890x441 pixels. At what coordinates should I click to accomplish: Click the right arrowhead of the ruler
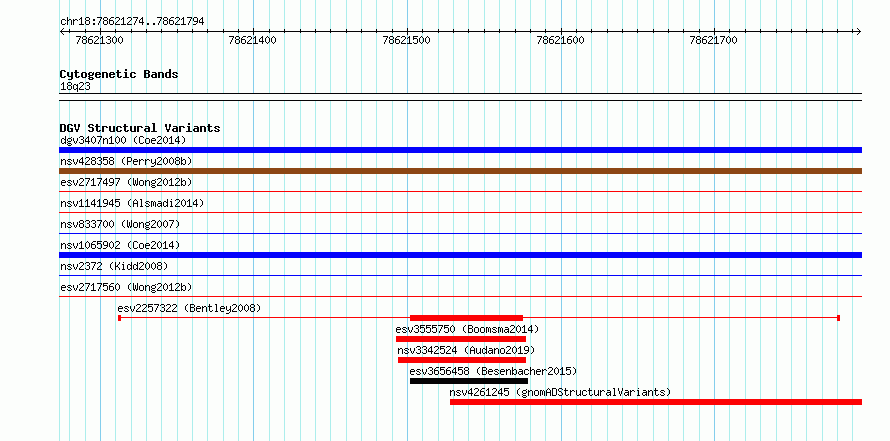point(858,31)
